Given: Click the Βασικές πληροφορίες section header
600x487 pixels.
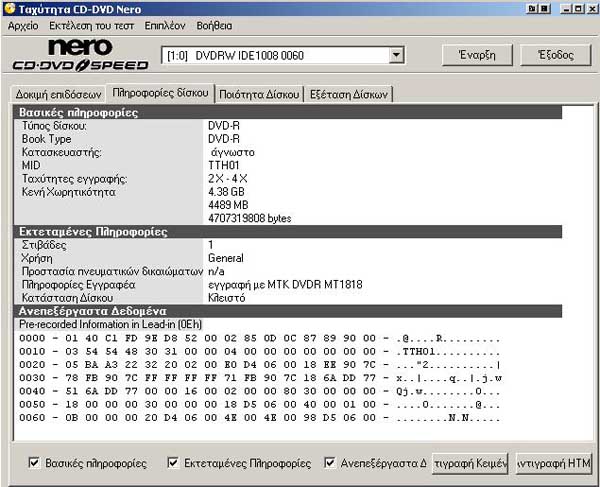Looking at the screenshot, I should 288,112.
